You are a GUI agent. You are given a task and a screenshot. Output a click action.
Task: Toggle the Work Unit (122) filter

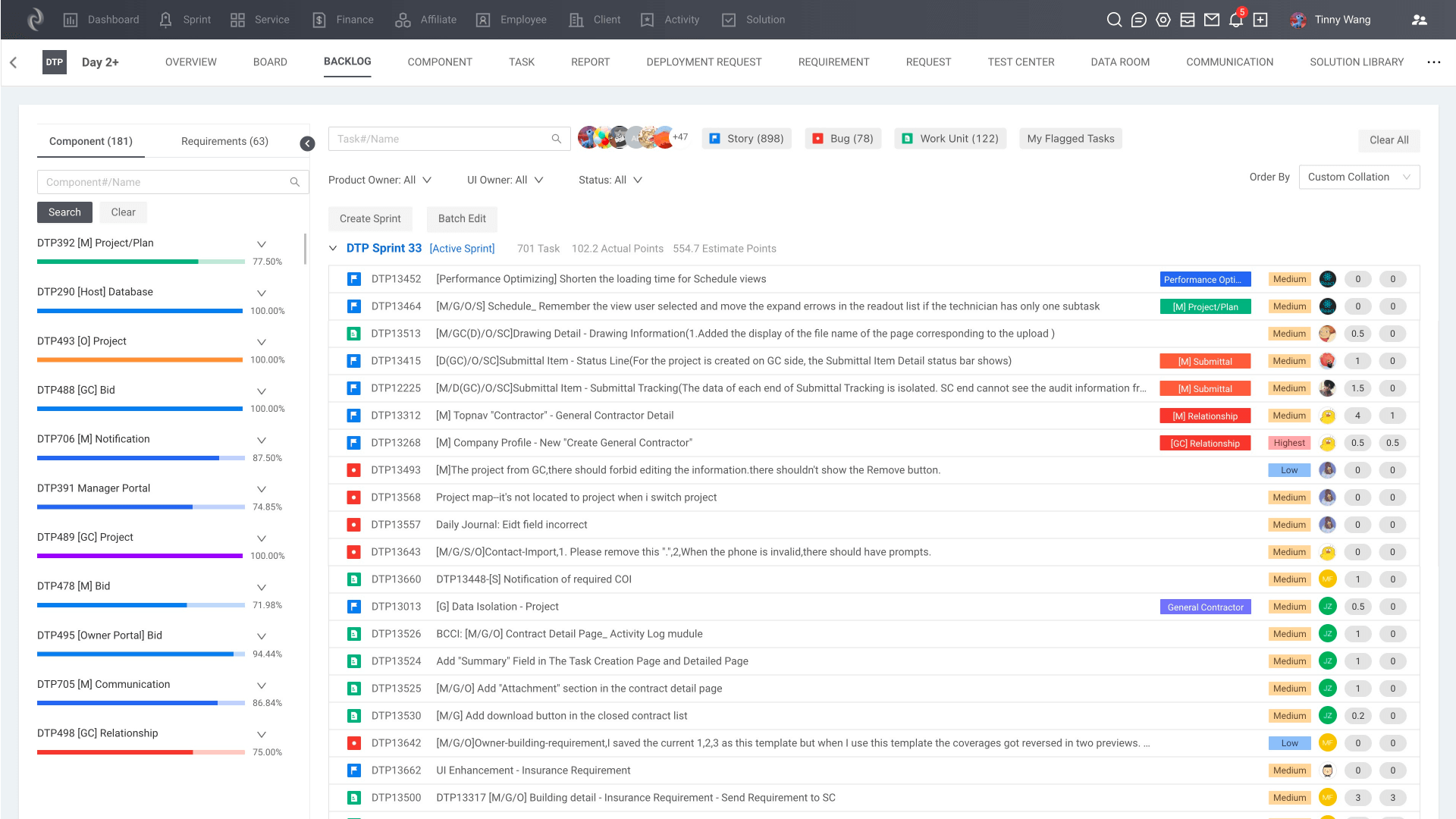tap(951, 139)
